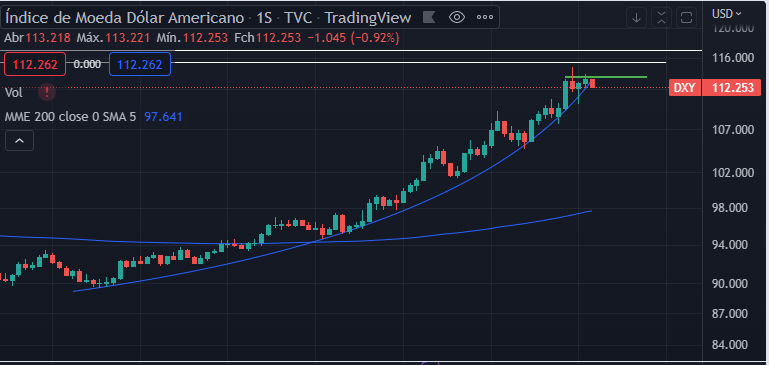This screenshot has width=769, height=365.
Task: Click the red 112.262 sell button
Action: [35, 64]
